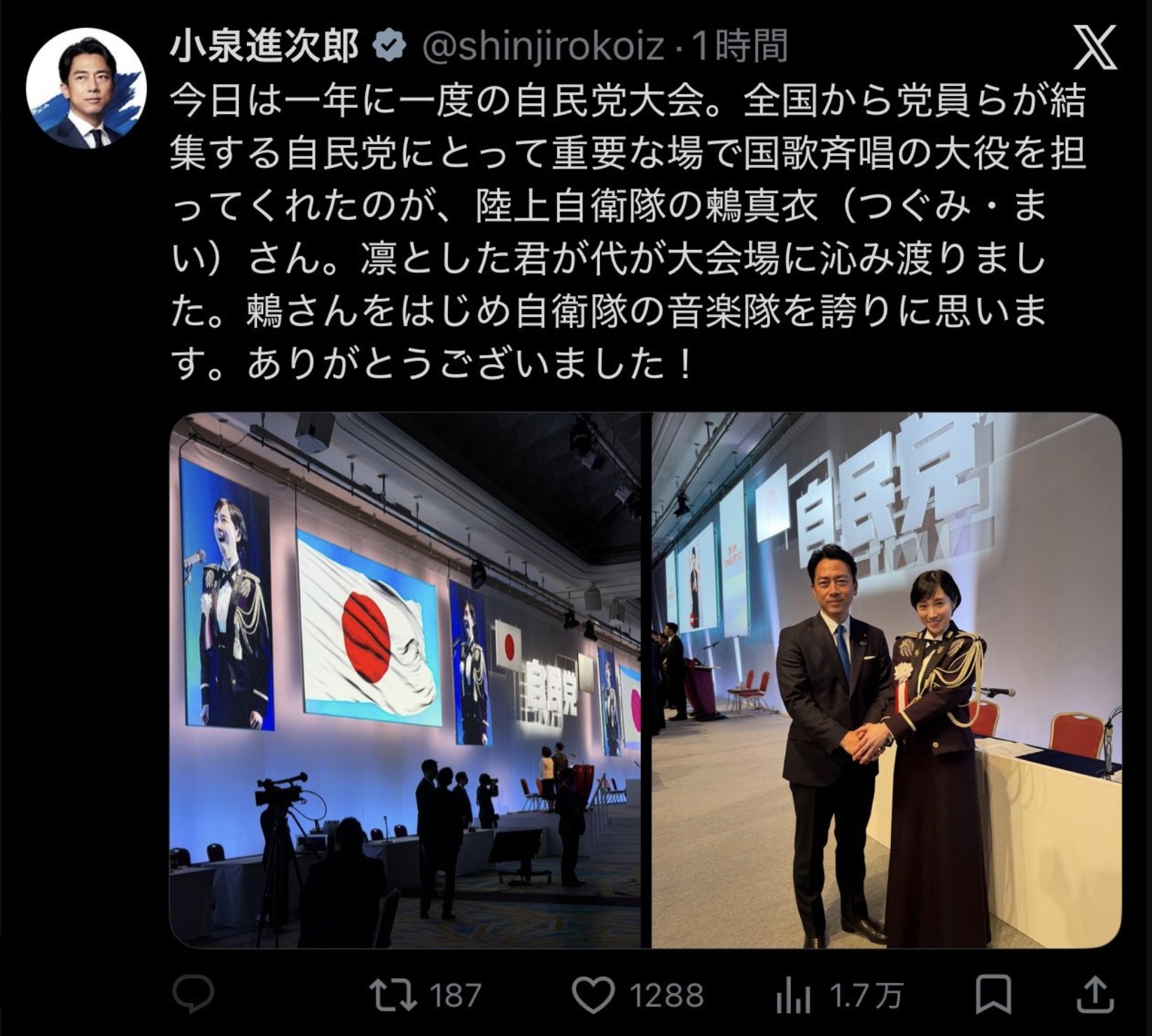The image size is (1152, 1036).
Task: Click the blue verified badge
Action: pyautogui.click(x=392, y=47)
